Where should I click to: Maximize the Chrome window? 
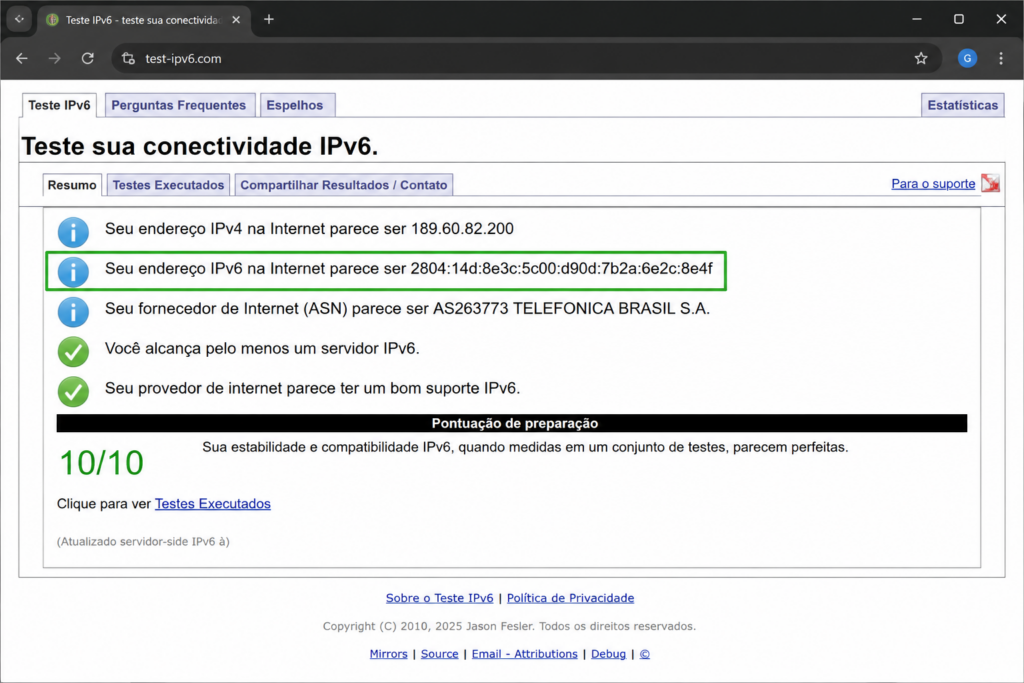959,20
